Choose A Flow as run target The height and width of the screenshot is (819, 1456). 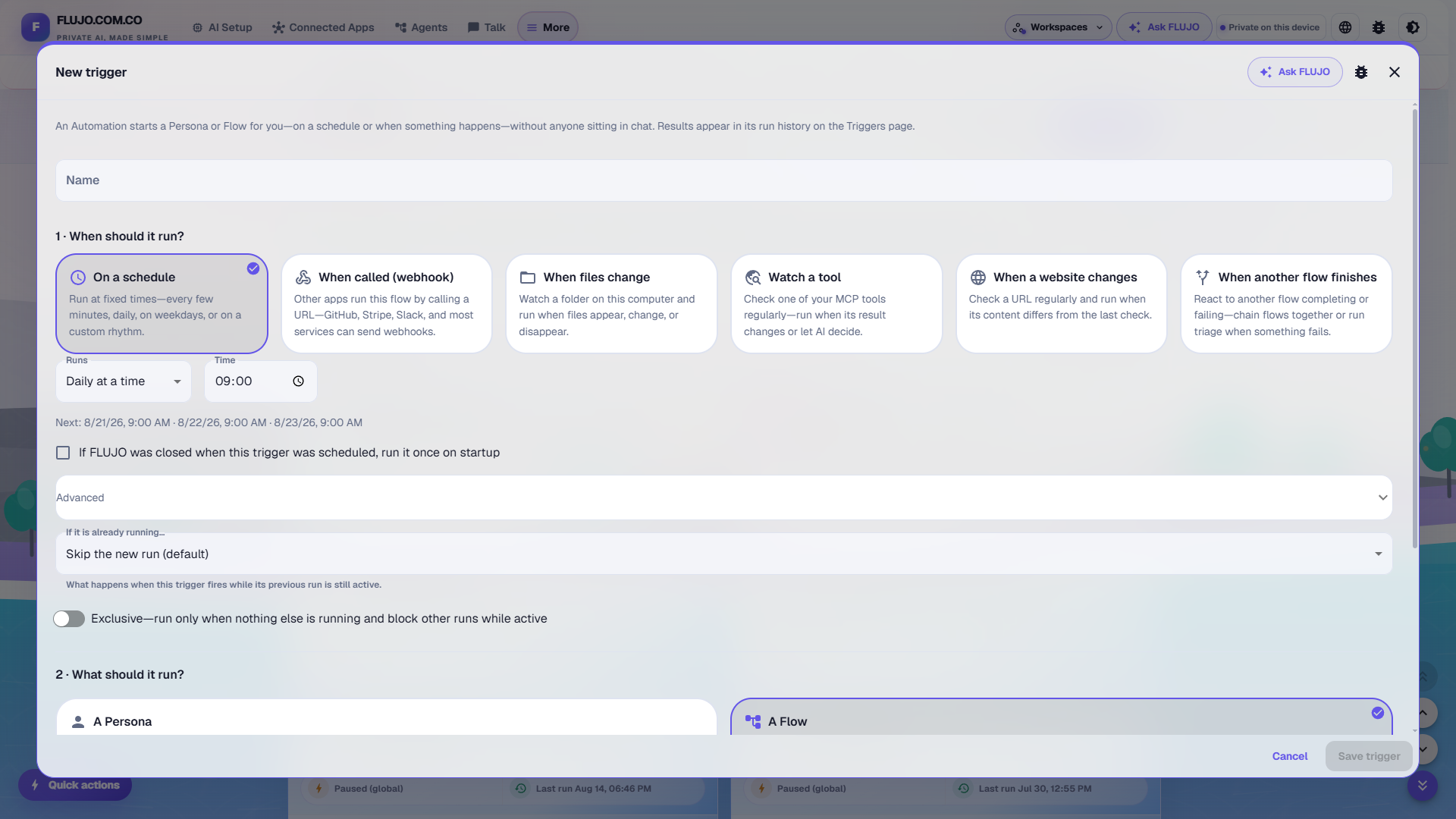pos(1062,717)
